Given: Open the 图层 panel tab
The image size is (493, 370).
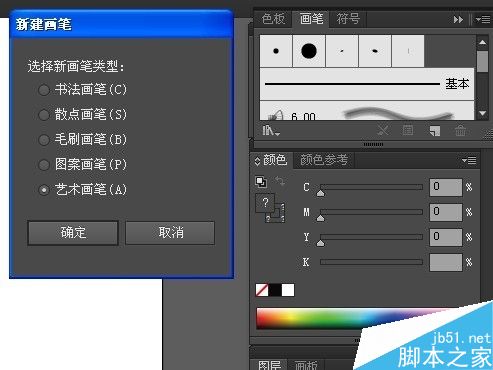Looking at the screenshot, I should coord(269,365).
